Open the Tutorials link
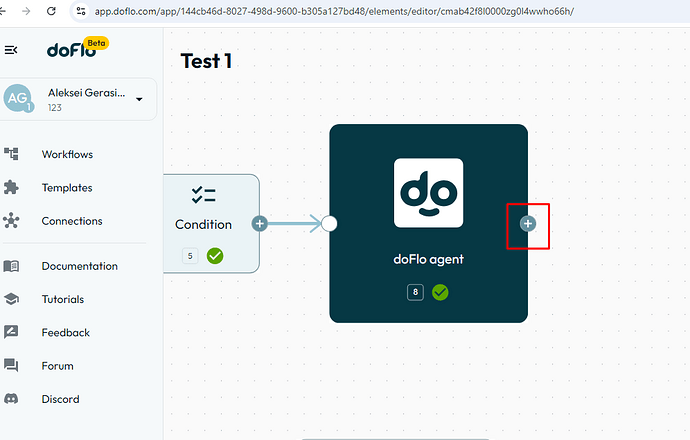This screenshot has height=440, width=690. point(62,299)
